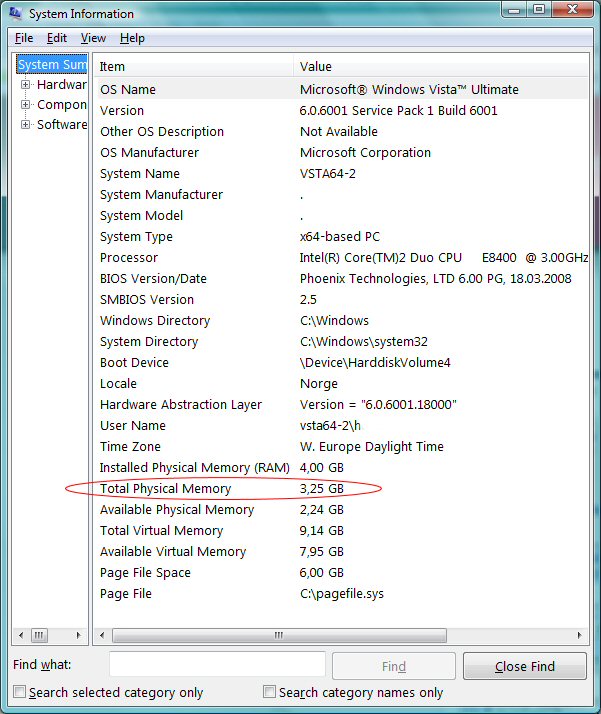Screen dimensions: 601x714
Task: Click the Find button
Action: pos(394,666)
